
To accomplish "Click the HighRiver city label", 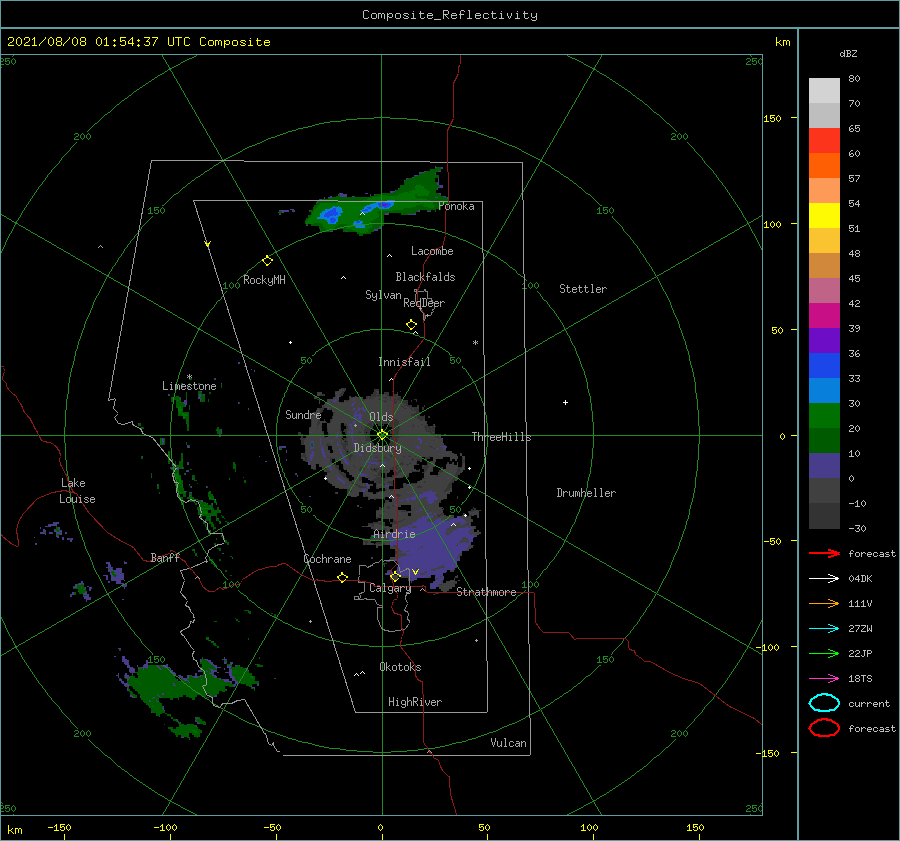I will (x=415, y=702).
